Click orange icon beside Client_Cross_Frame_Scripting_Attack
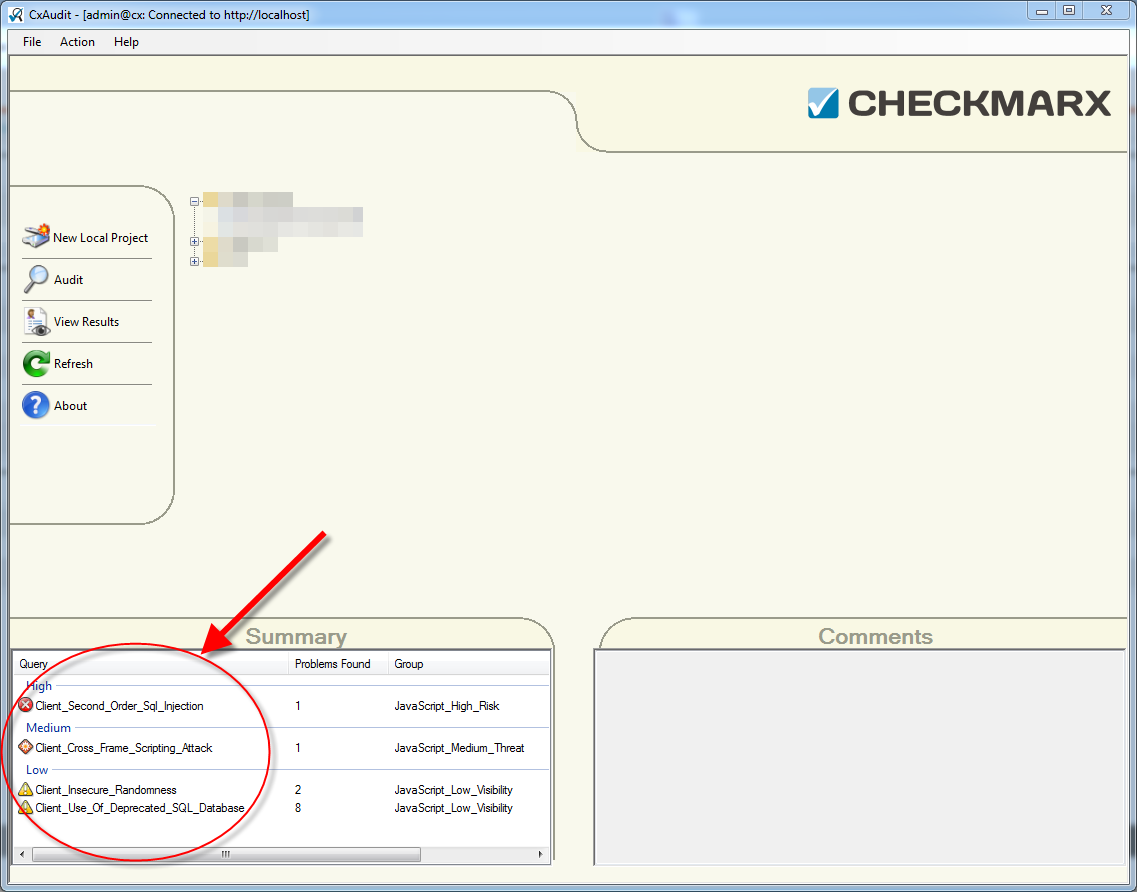The width and height of the screenshot is (1137, 892). [x=25, y=747]
